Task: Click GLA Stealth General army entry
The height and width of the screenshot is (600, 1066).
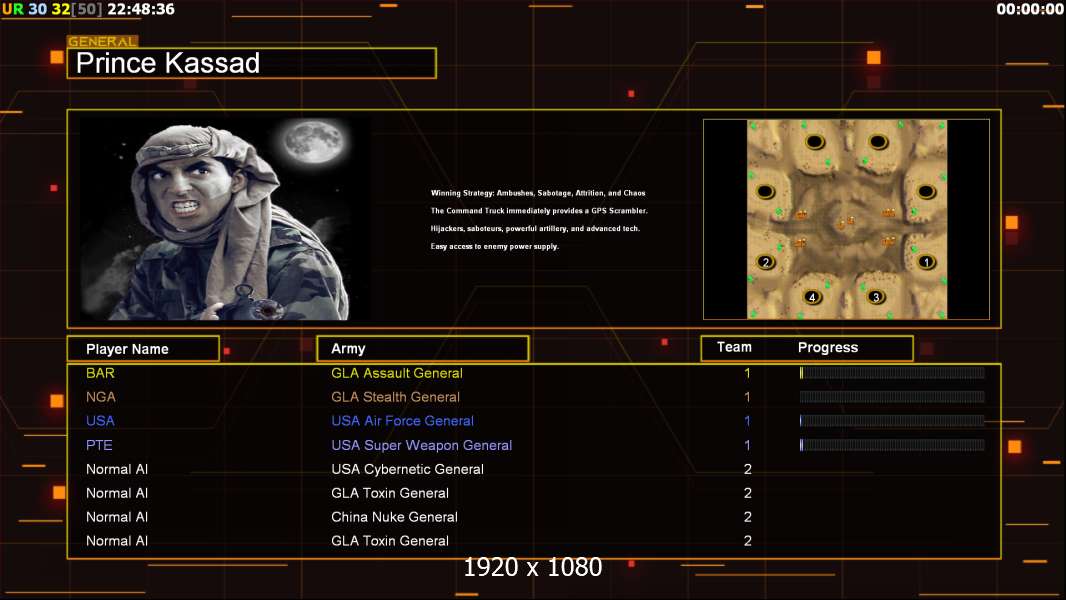Action: pyautogui.click(x=396, y=397)
